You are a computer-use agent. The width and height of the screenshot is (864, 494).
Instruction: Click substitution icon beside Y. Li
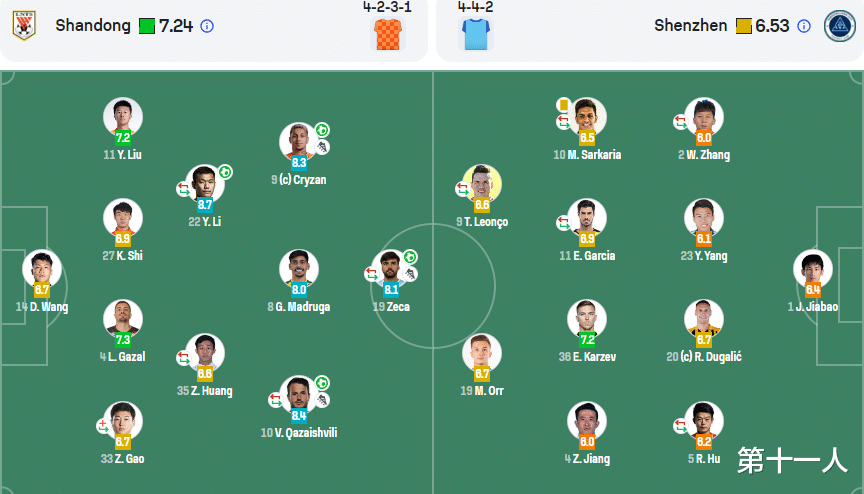point(183,189)
